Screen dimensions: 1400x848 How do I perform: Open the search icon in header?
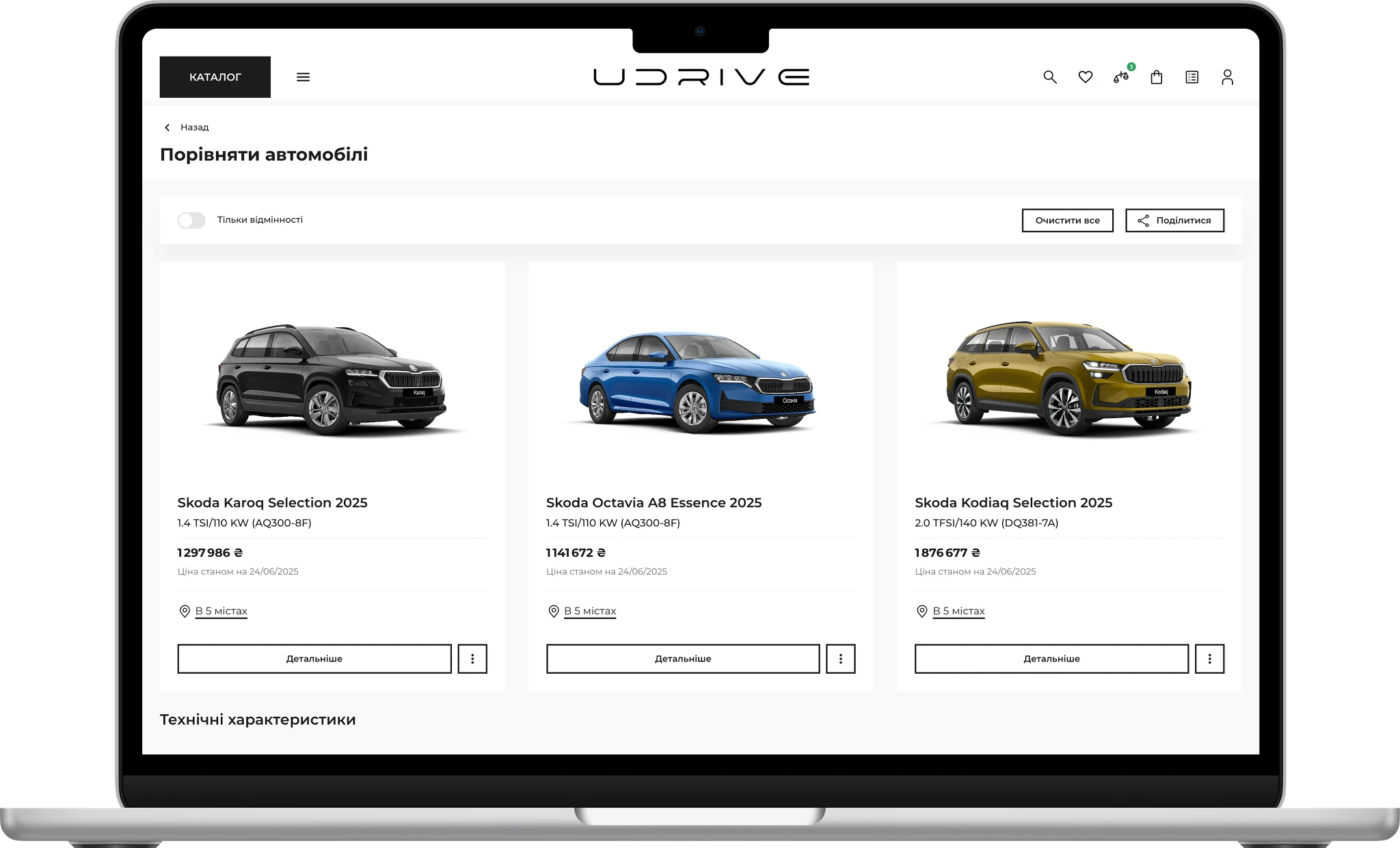coord(1050,77)
